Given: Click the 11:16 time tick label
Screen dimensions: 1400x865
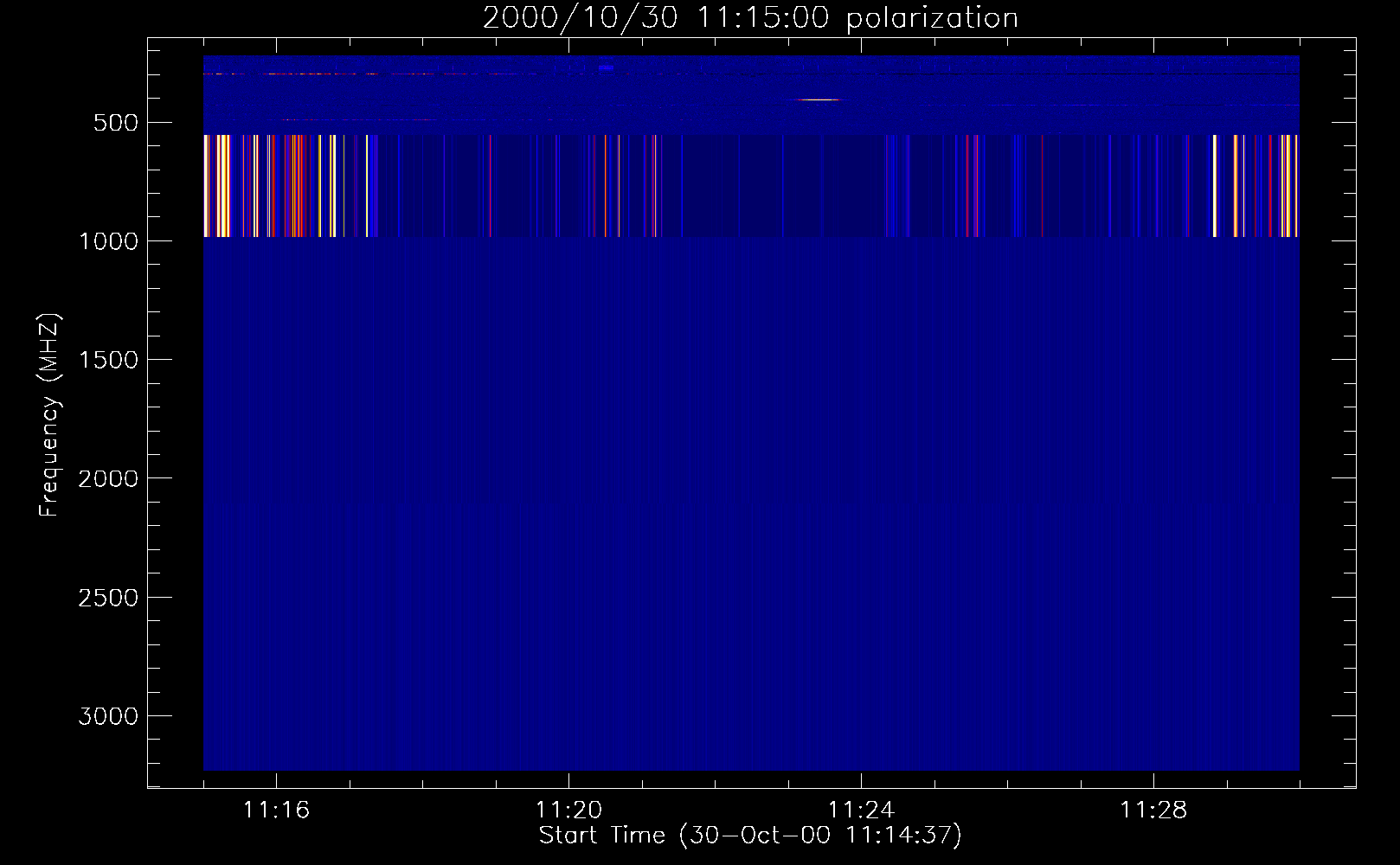Looking at the screenshot, I should pos(276,811).
